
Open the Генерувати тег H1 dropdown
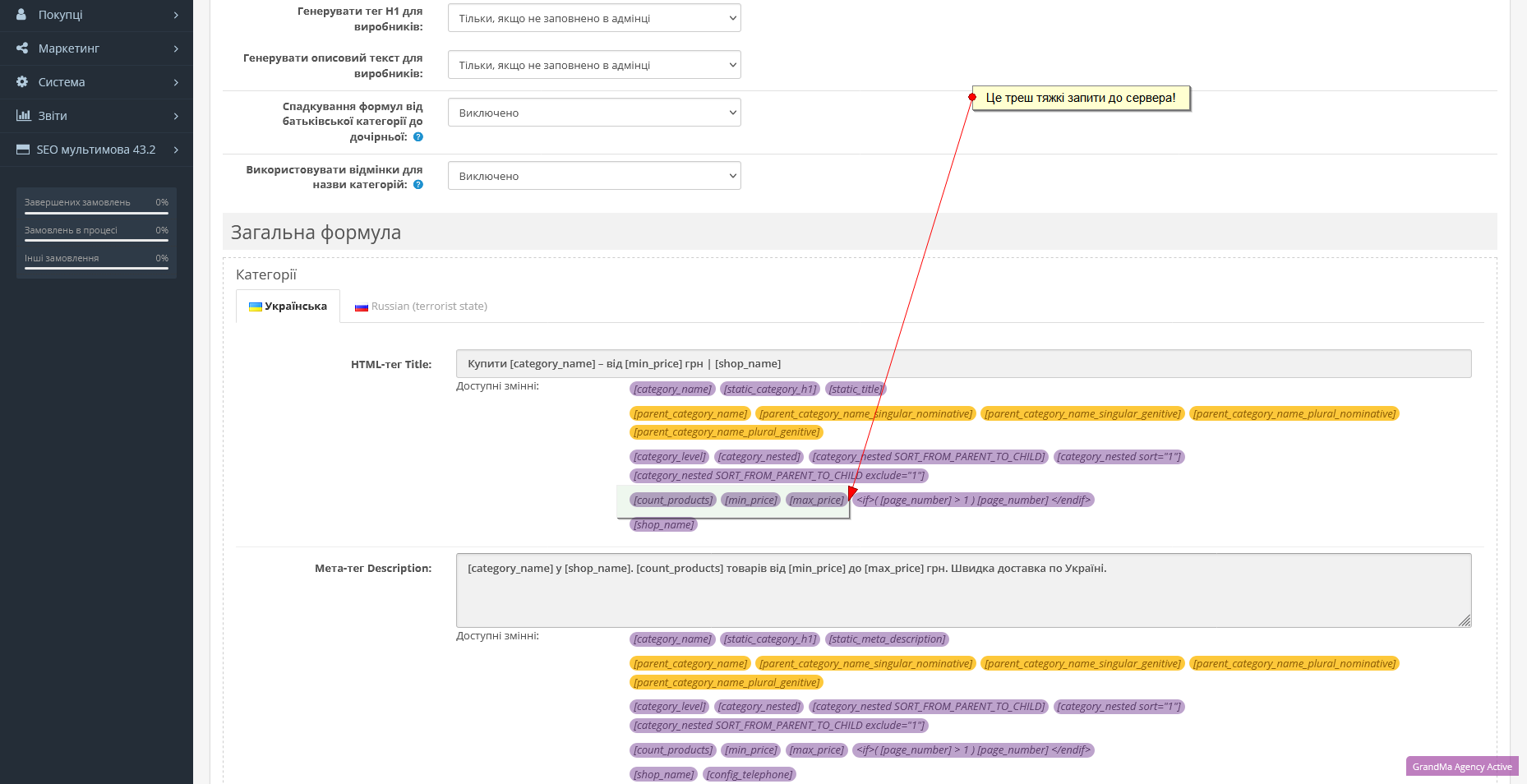tap(593, 18)
